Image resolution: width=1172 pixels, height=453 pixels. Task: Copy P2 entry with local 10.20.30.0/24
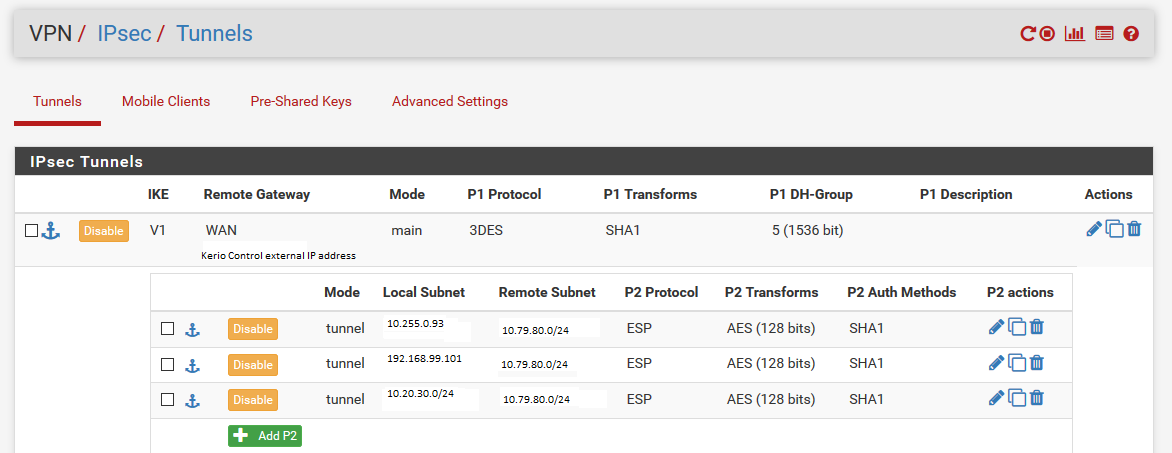click(x=1017, y=399)
